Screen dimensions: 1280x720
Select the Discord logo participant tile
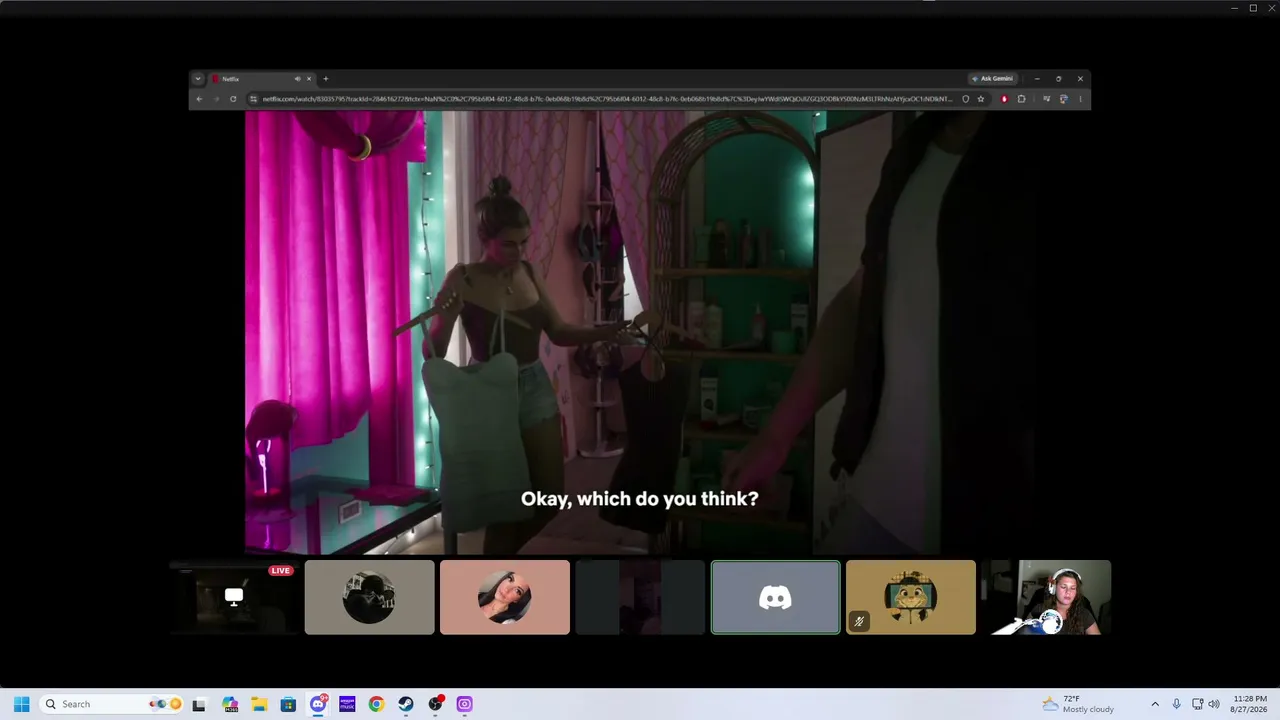tap(775, 597)
